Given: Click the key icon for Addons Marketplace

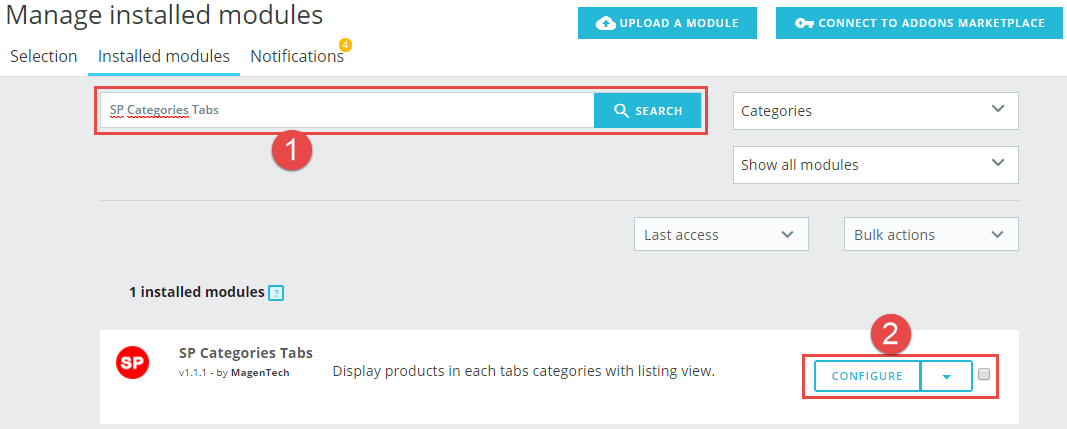Looking at the screenshot, I should (803, 23).
